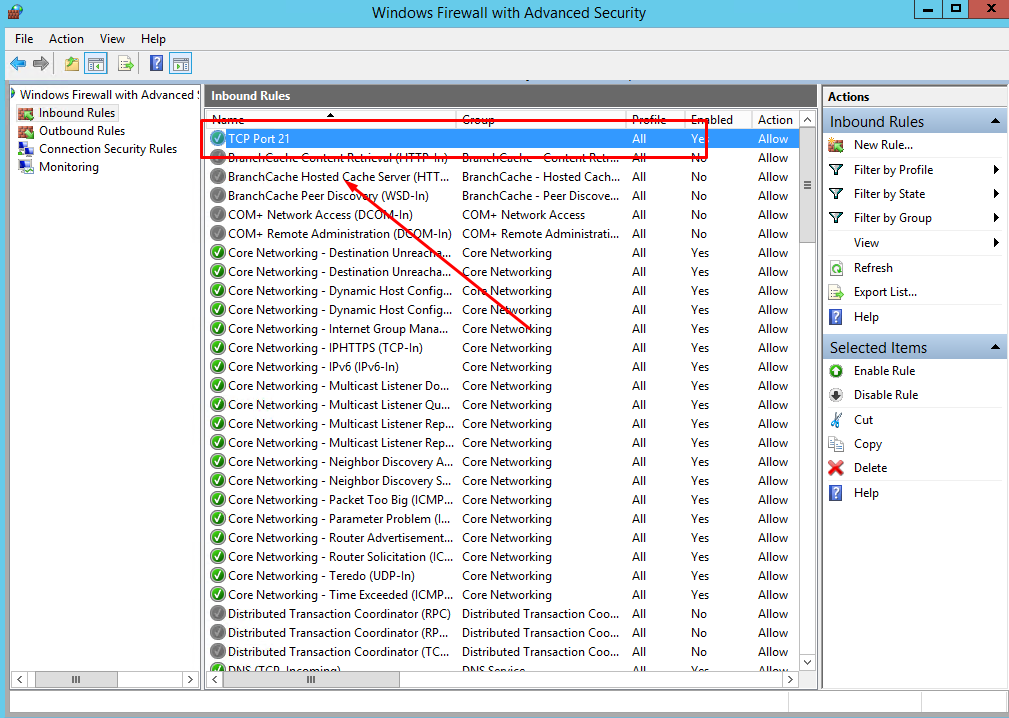
Task: Click the green Enable Rule icon
Action: coord(836,371)
